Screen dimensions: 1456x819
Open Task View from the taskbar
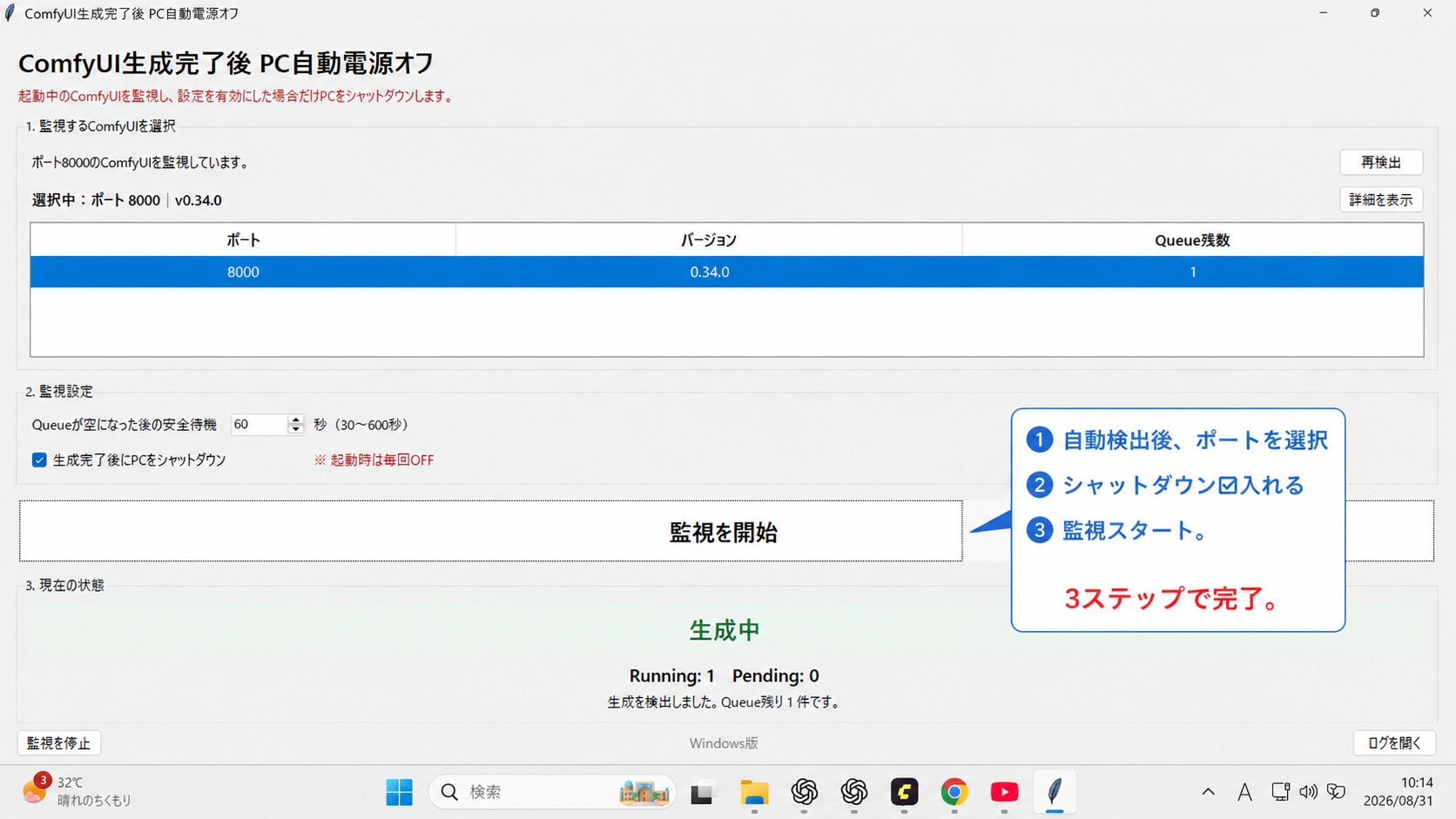[x=702, y=793]
